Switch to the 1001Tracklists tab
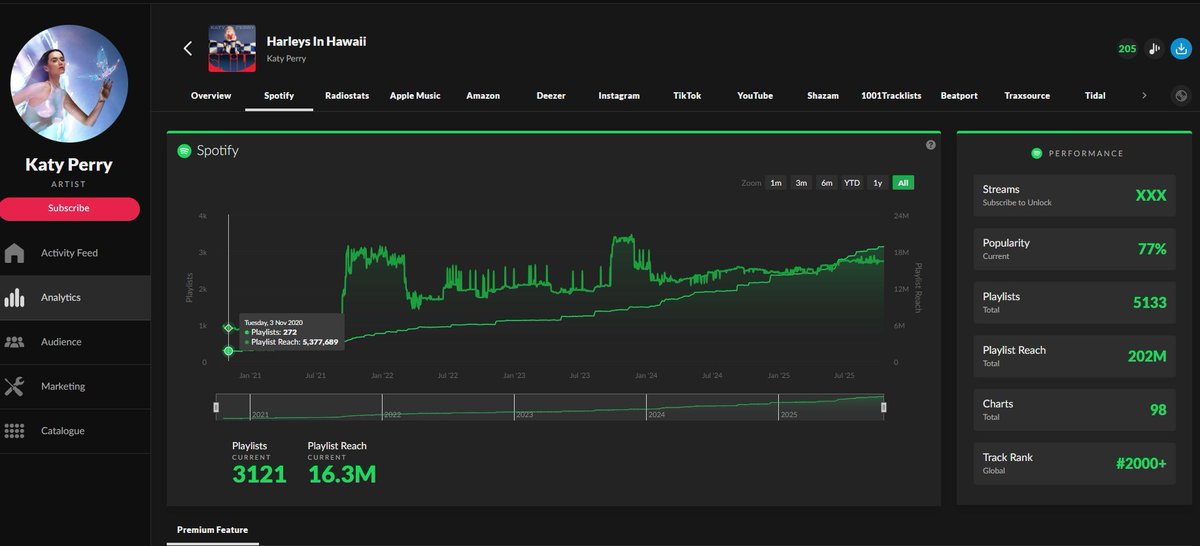Image resolution: width=1200 pixels, height=546 pixels. coord(892,96)
